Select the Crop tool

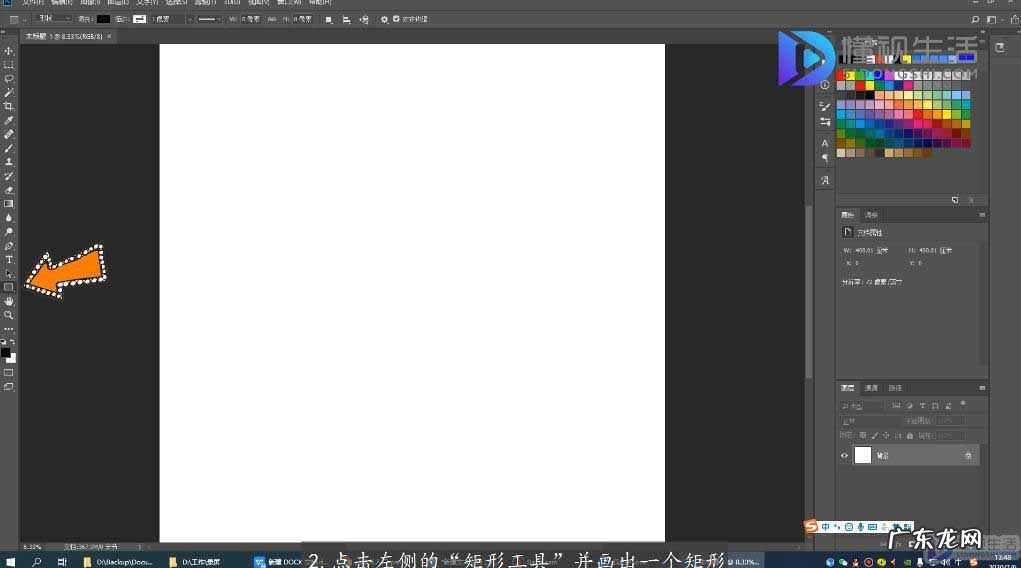click(9, 106)
